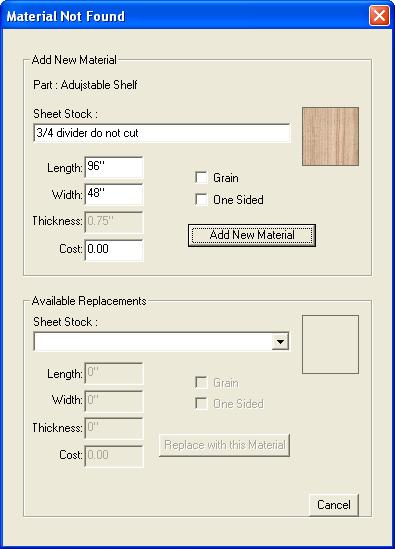
Task: Enable the Grain checkbox under Add New Material
Action: [x=201, y=178]
